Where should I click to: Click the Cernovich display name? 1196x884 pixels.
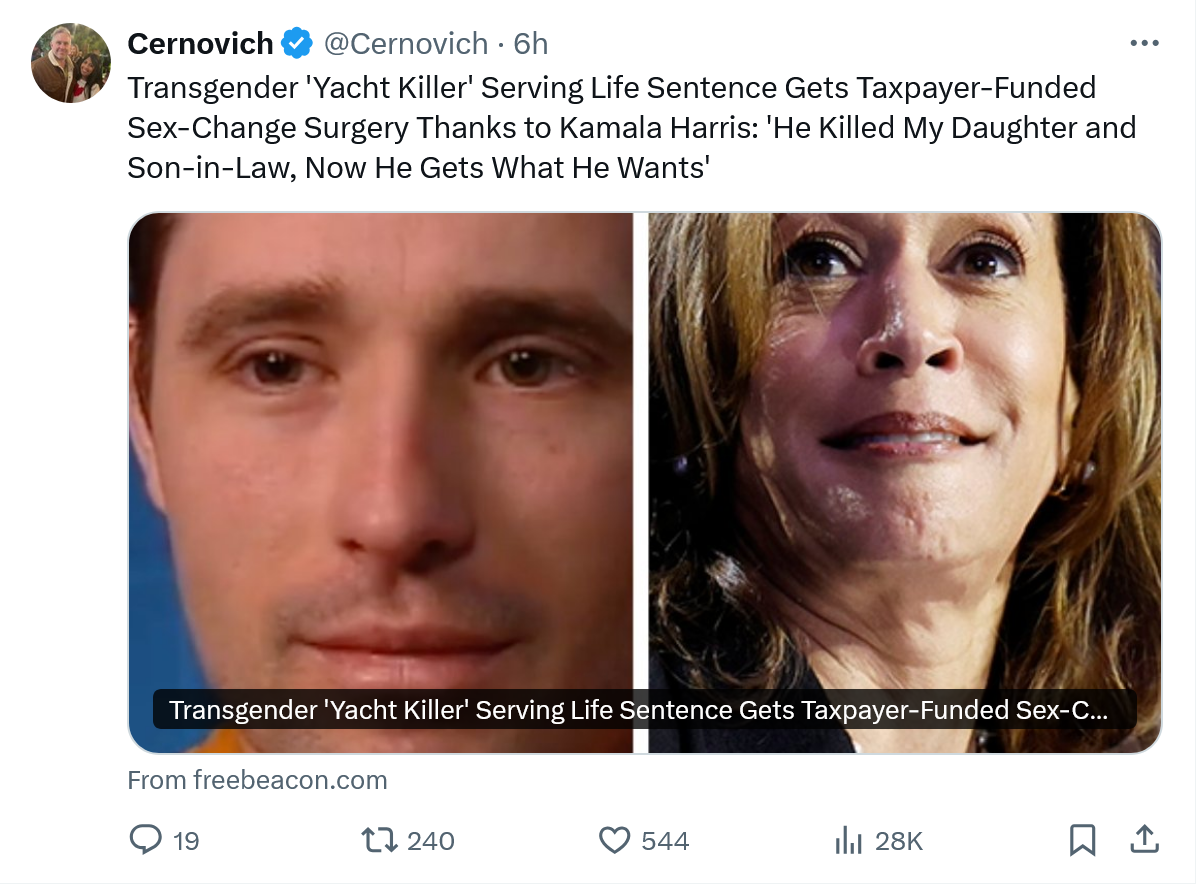(x=200, y=44)
